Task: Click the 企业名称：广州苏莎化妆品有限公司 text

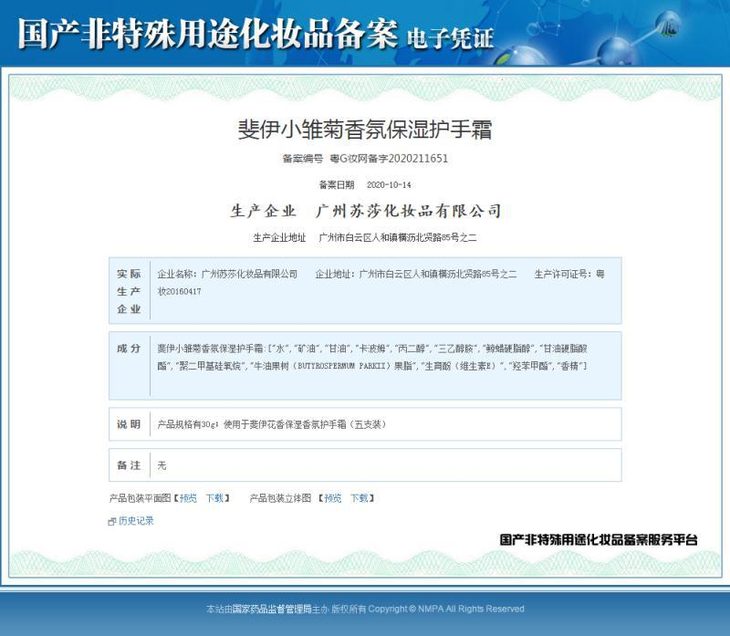Action: coord(228,274)
